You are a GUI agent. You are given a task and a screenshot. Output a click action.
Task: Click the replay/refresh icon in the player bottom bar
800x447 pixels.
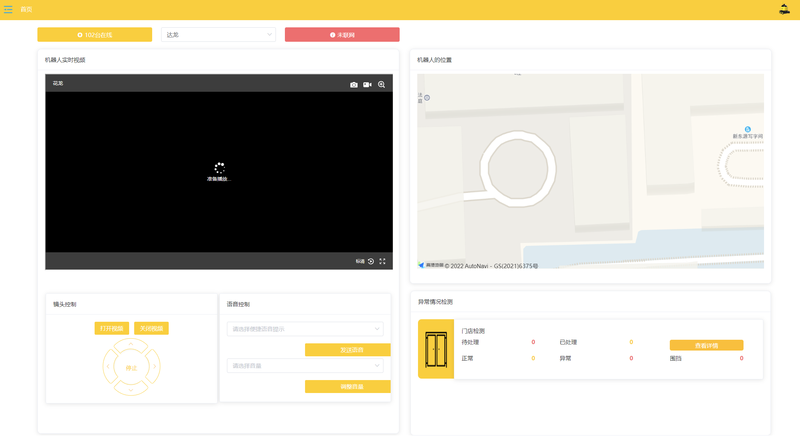371,261
